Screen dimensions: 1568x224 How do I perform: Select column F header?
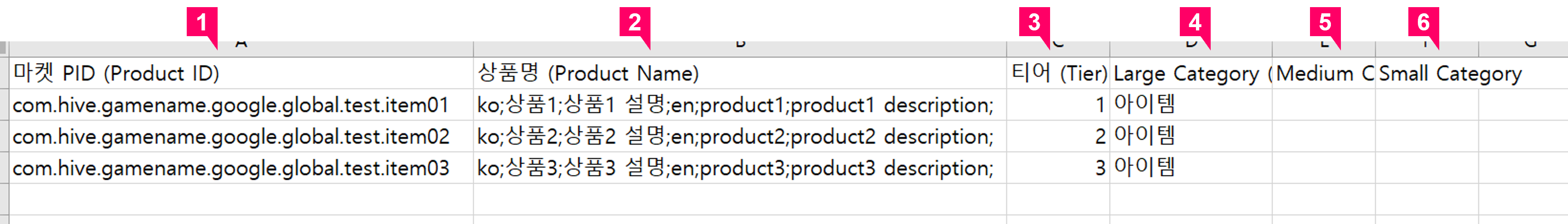(x=1427, y=49)
